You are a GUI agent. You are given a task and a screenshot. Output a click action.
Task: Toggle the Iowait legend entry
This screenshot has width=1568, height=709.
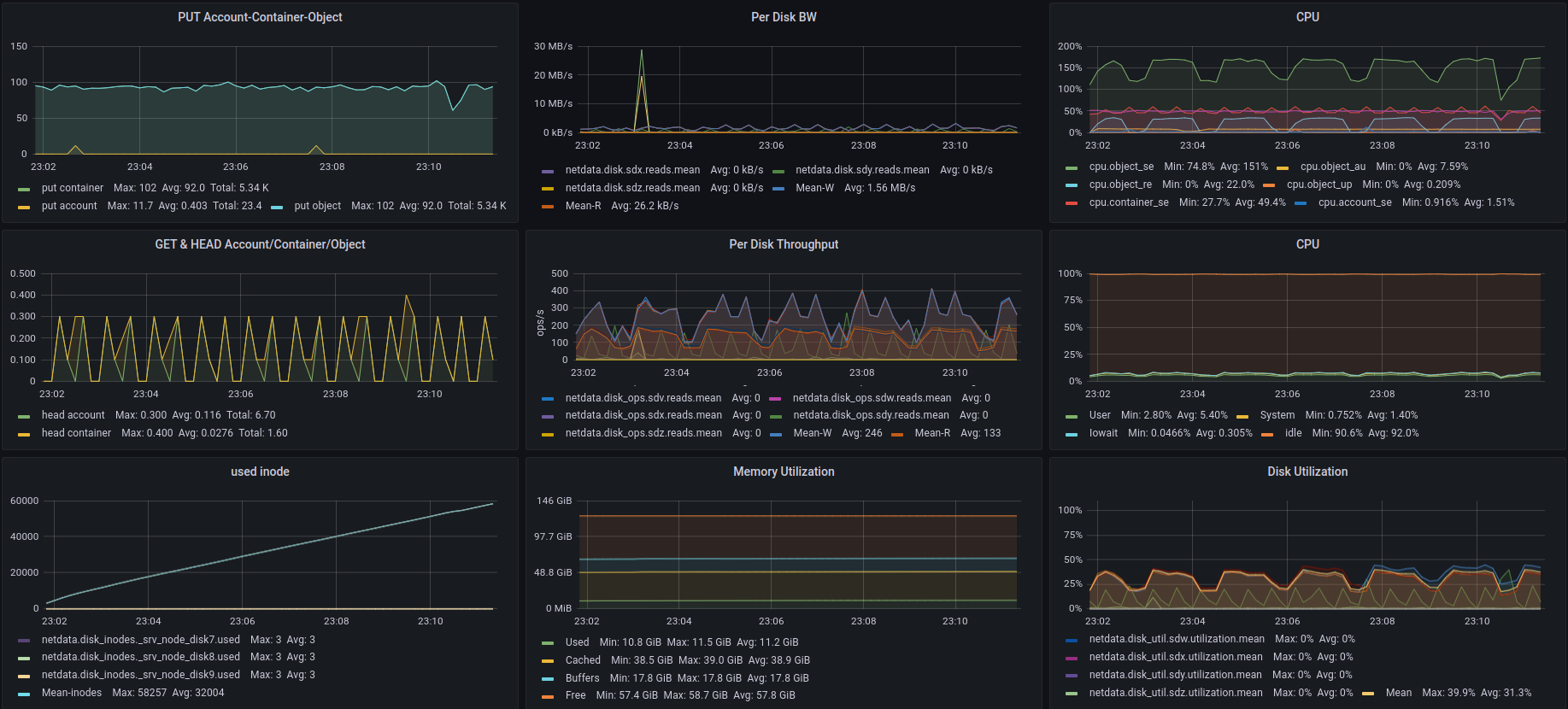click(1103, 433)
